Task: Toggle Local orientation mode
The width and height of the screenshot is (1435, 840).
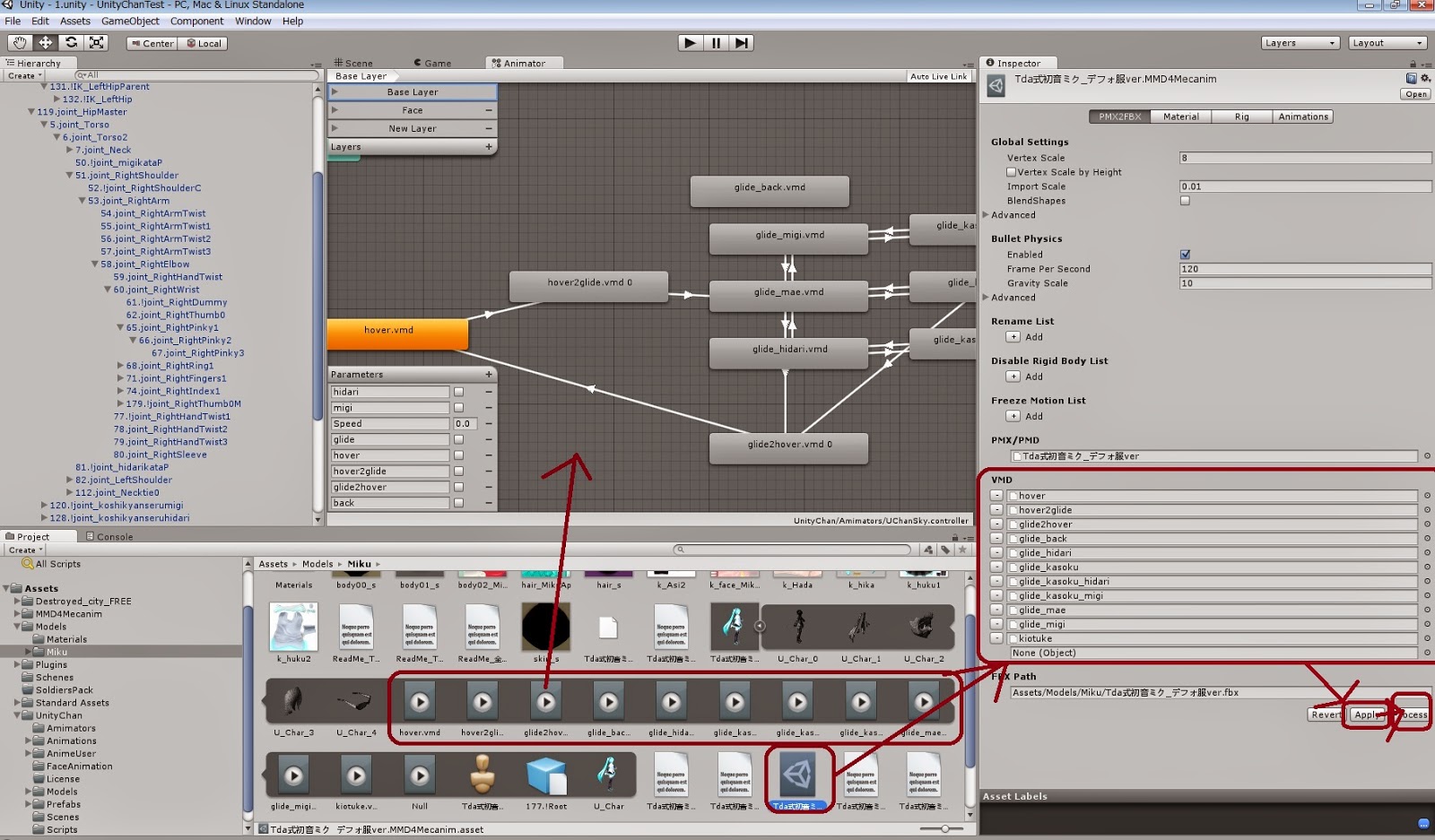Action: pyautogui.click(x=204, y=43)
